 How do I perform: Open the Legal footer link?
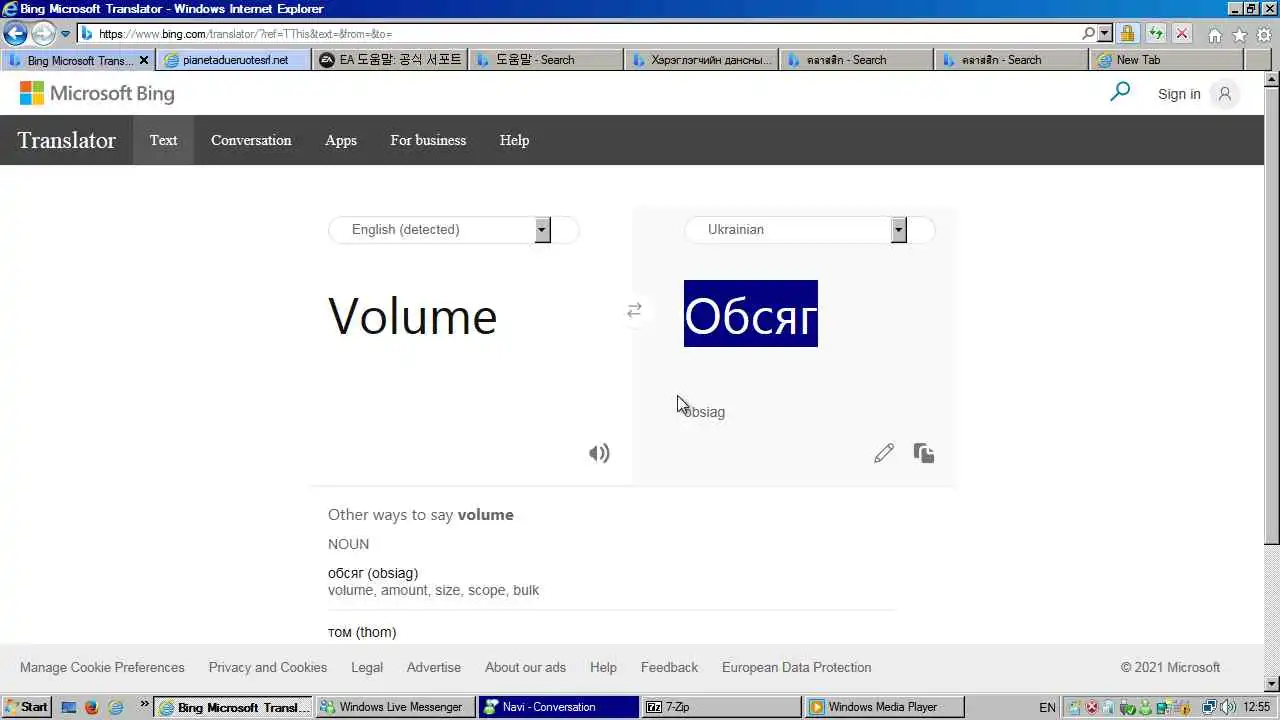[367, 667]
